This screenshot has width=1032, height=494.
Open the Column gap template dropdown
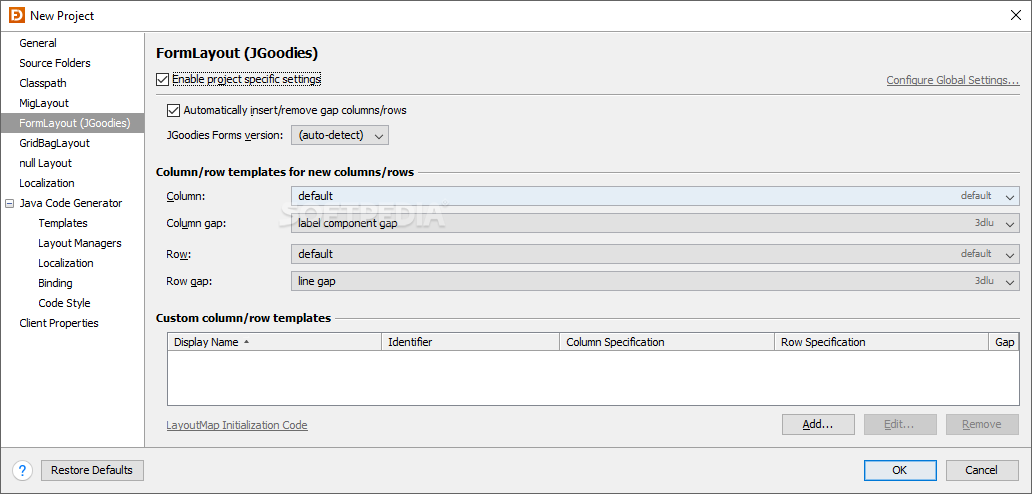1010,224
